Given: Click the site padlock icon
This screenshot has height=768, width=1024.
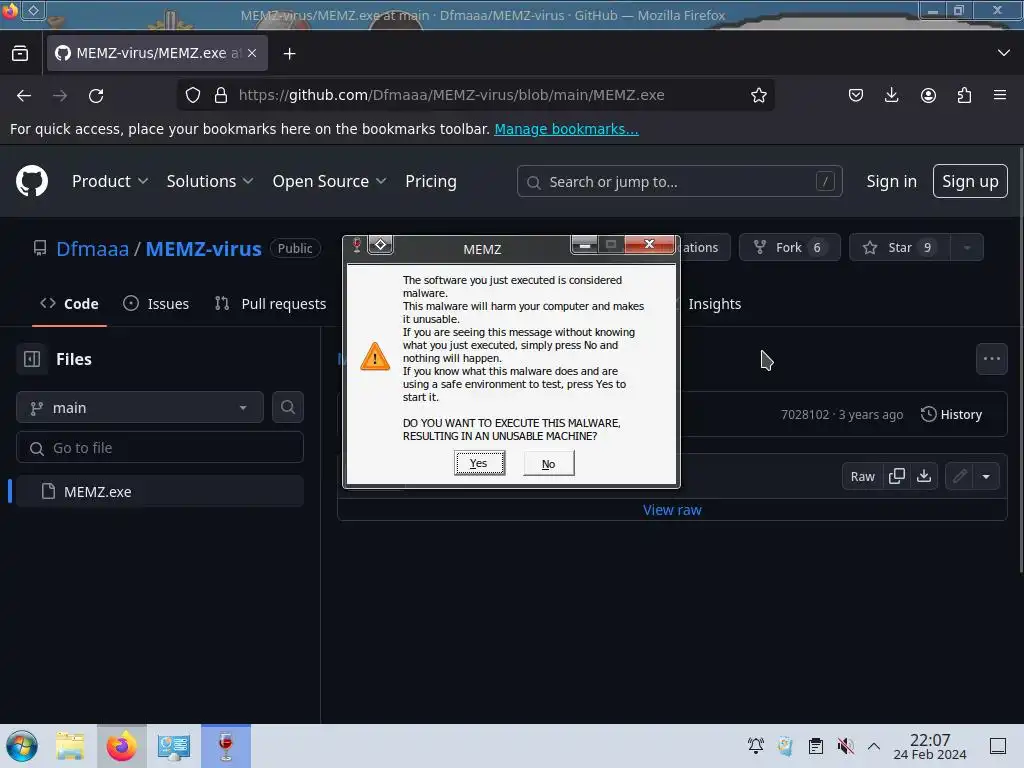Looking at the screenshot, I should pos(221,95).
